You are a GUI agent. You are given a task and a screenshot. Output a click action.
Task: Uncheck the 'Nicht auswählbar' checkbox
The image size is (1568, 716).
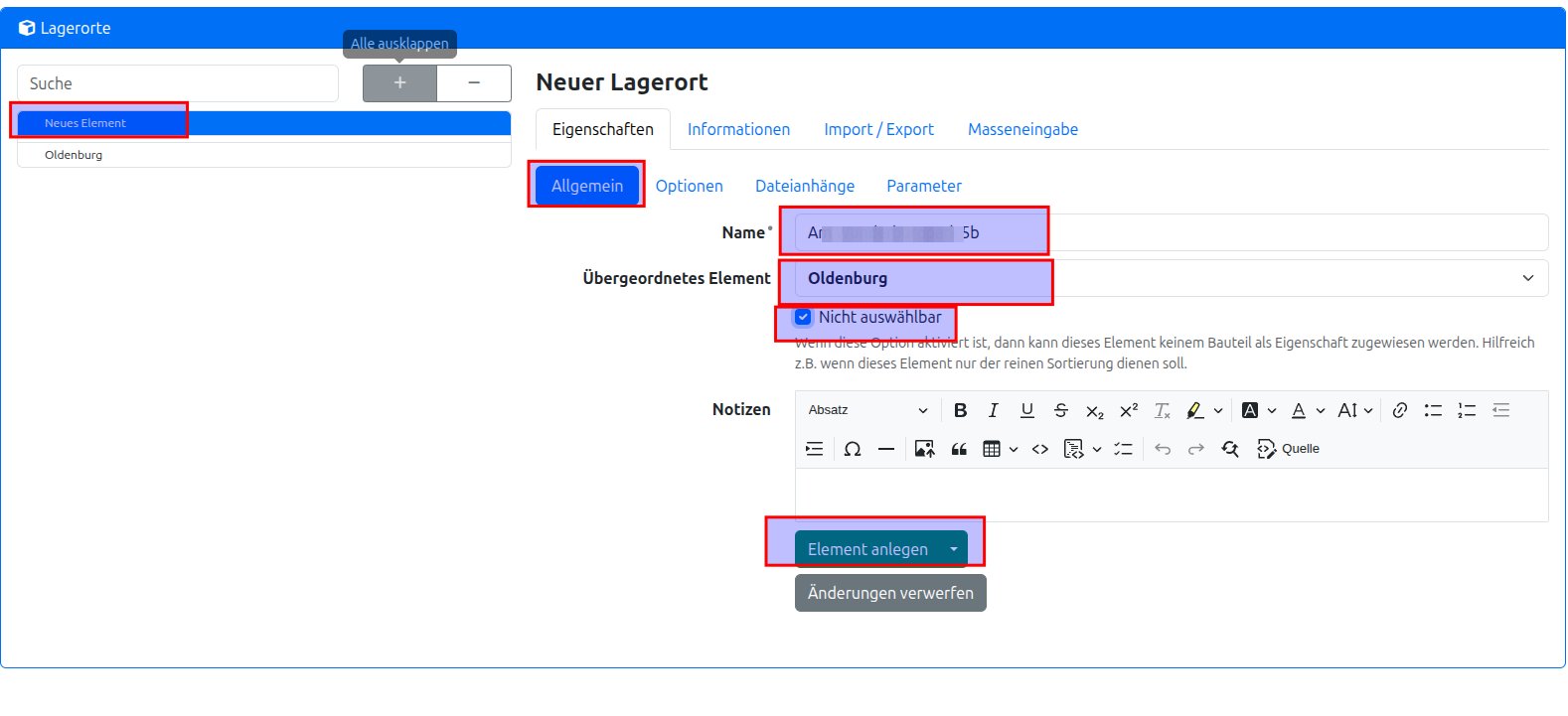pyautogui.click(x=803, y=318)
